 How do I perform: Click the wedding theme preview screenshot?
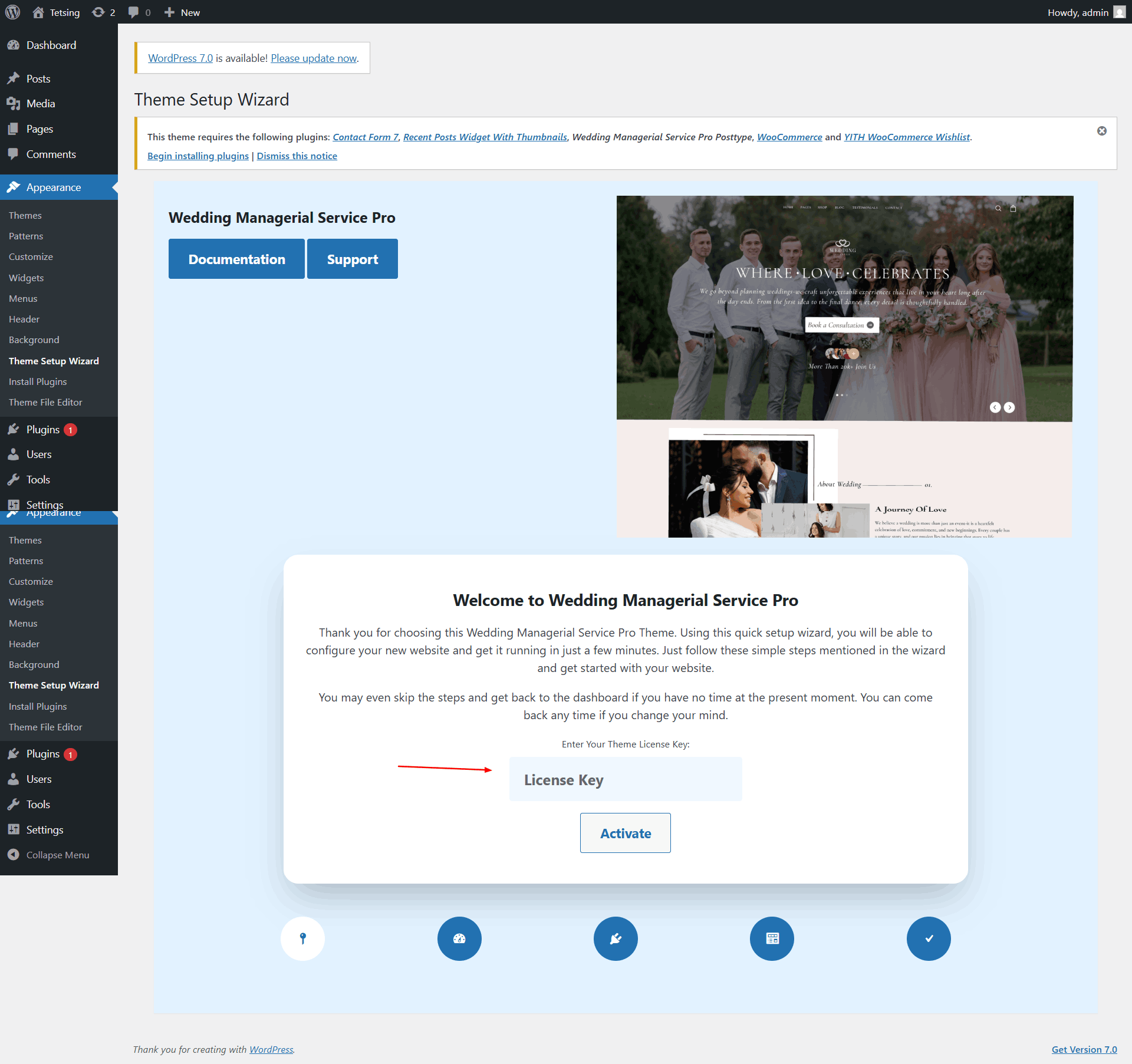tap(844, 366)
